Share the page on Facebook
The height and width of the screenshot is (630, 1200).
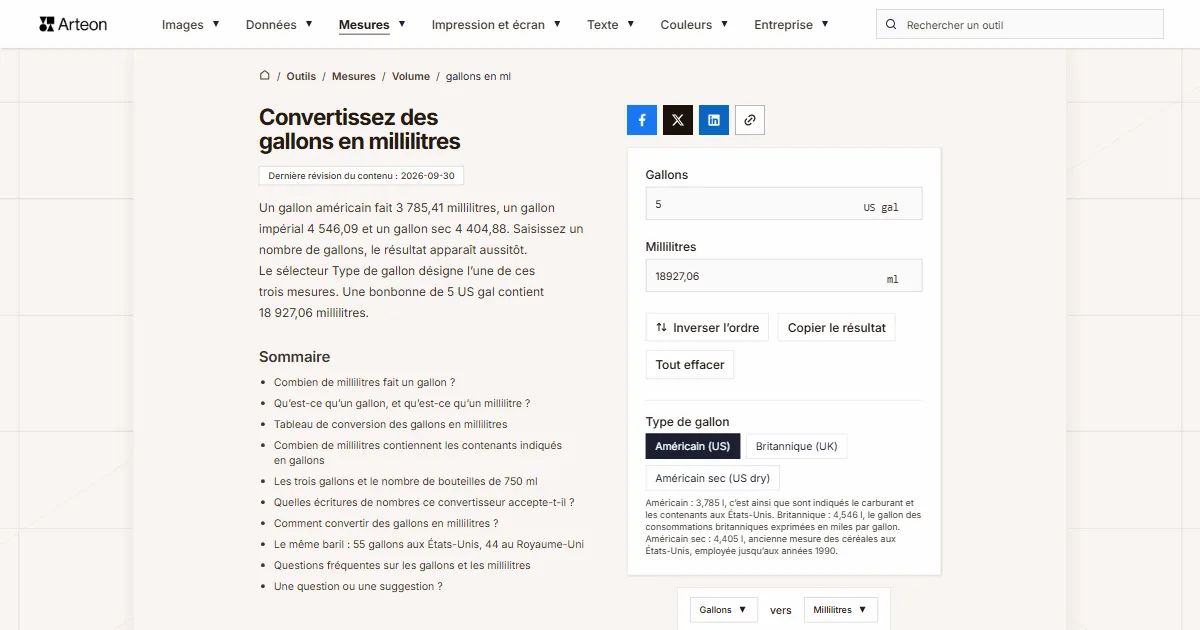click(642, 120)
